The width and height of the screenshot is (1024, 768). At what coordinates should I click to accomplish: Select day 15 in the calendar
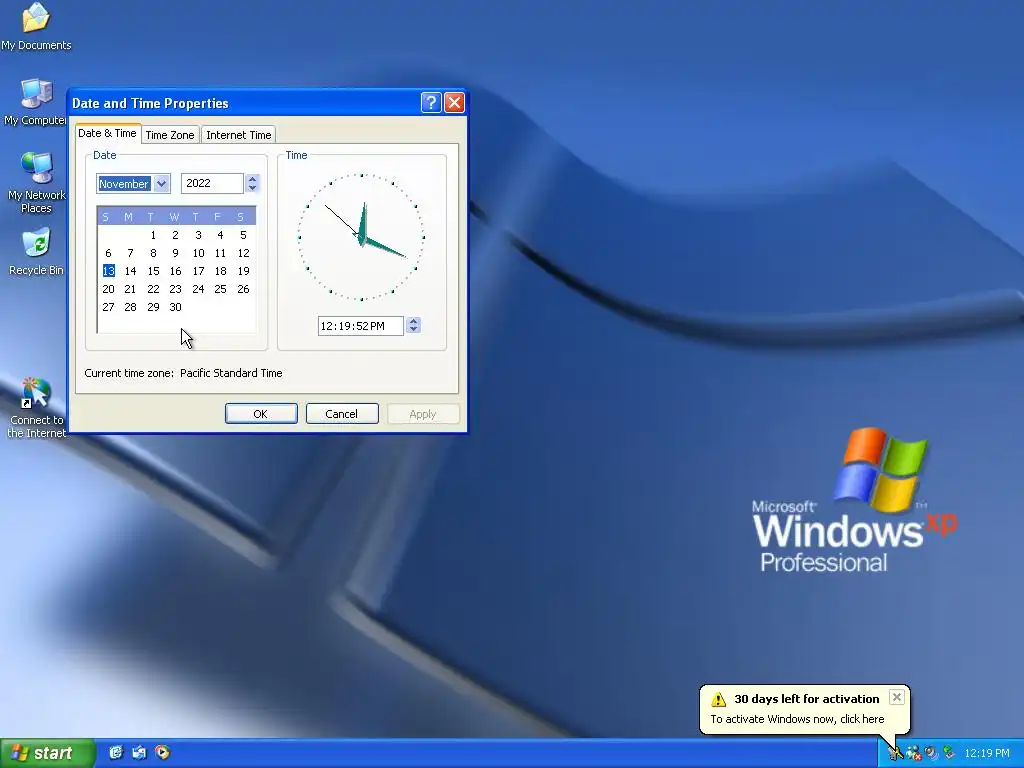point(153,271)
